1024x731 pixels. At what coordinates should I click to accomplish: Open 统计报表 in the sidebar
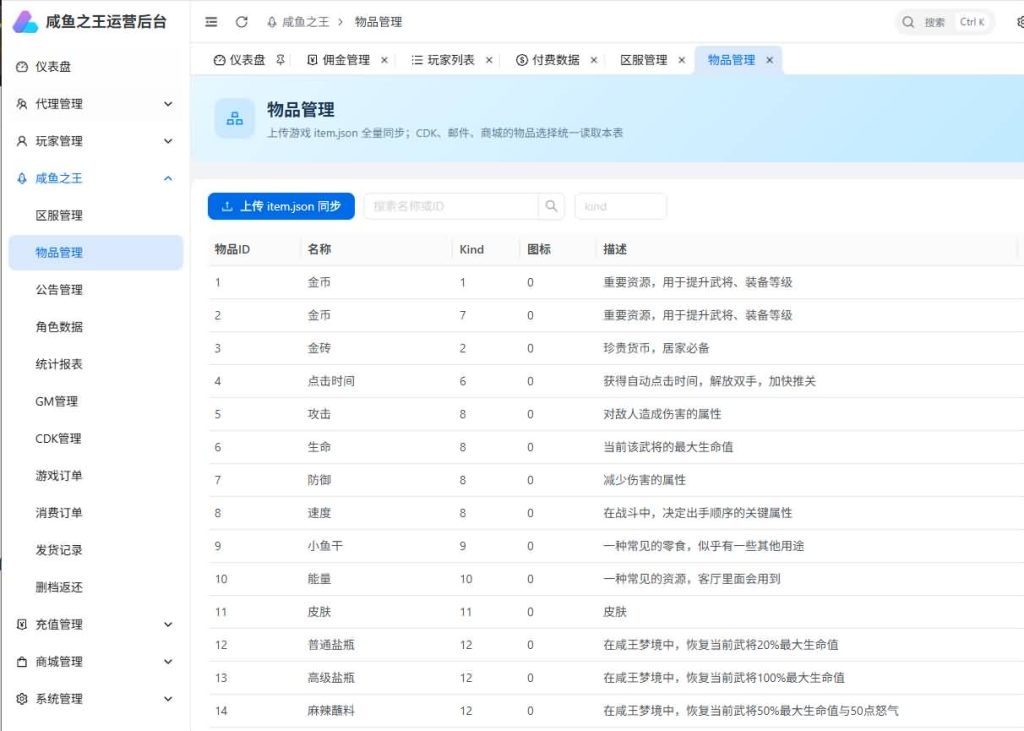pos(95,365)
